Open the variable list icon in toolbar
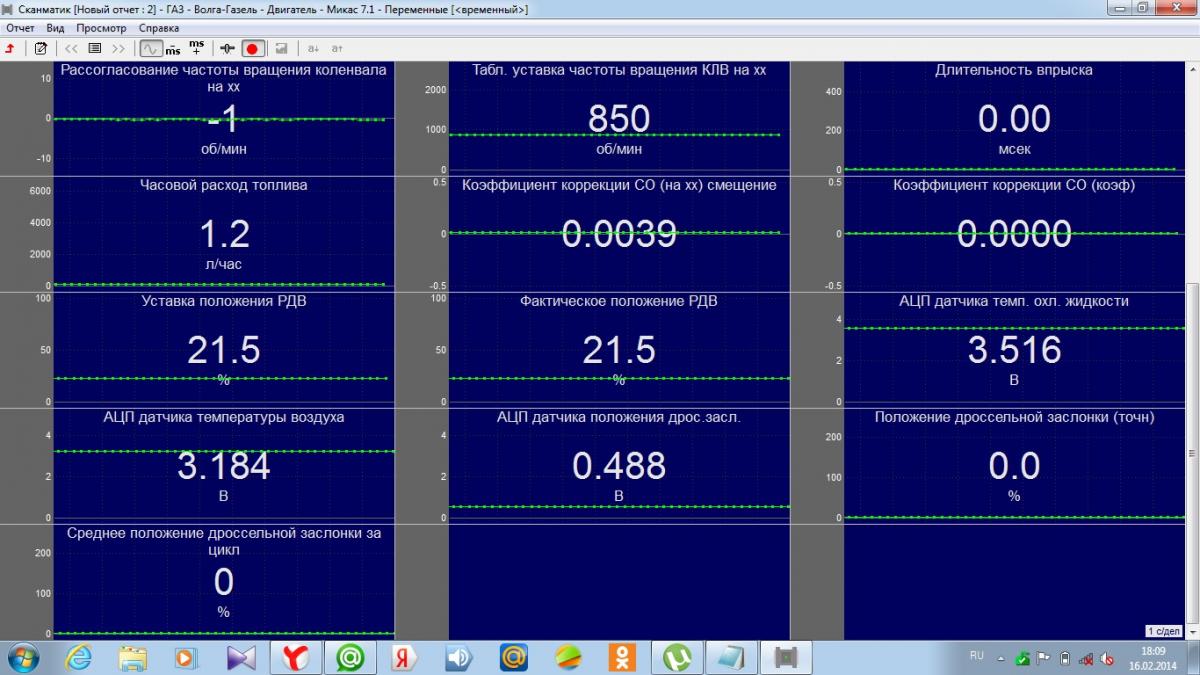The image size is (1200, 675). (95, 48)
